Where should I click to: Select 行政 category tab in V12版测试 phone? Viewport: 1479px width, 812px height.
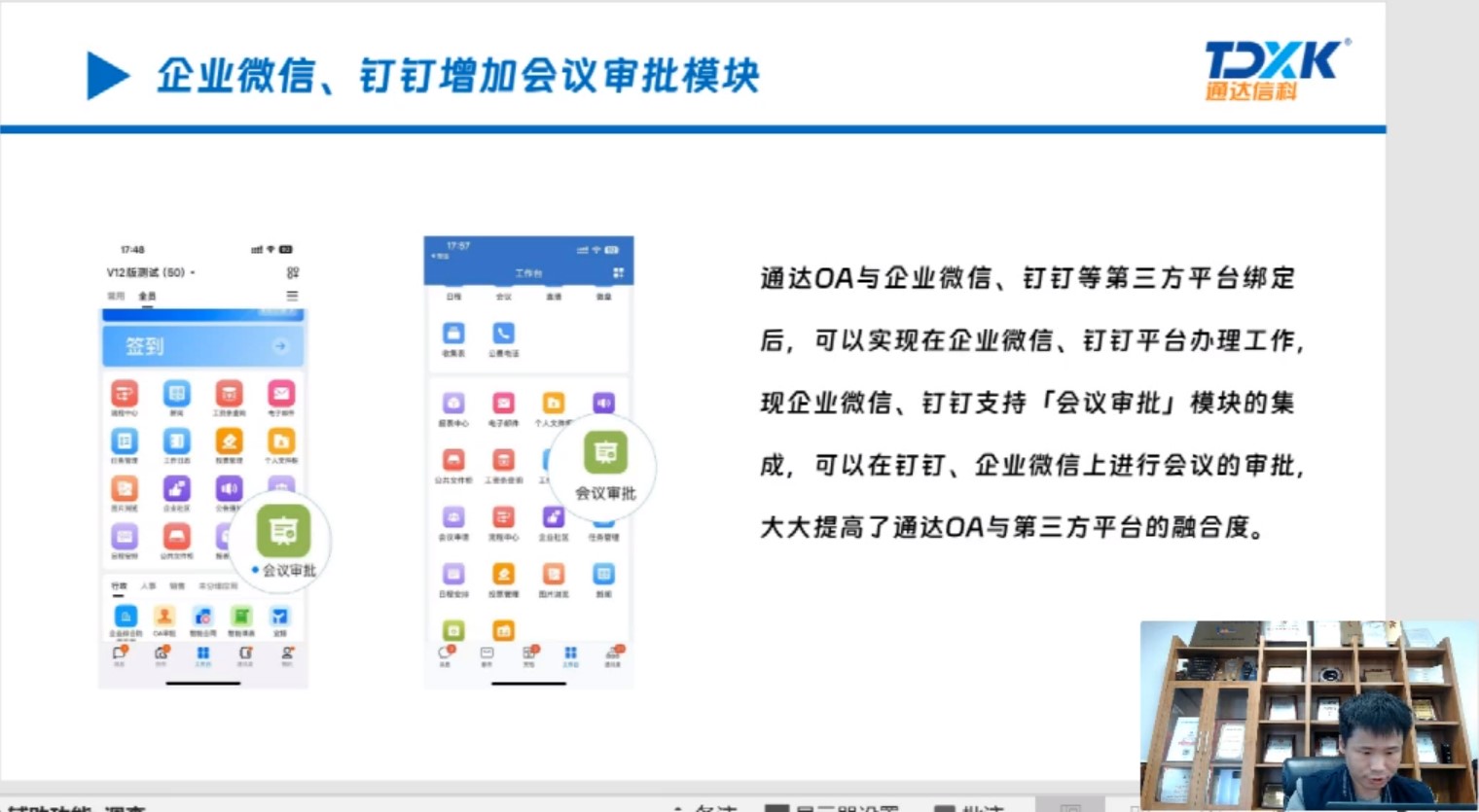[119, 586]
